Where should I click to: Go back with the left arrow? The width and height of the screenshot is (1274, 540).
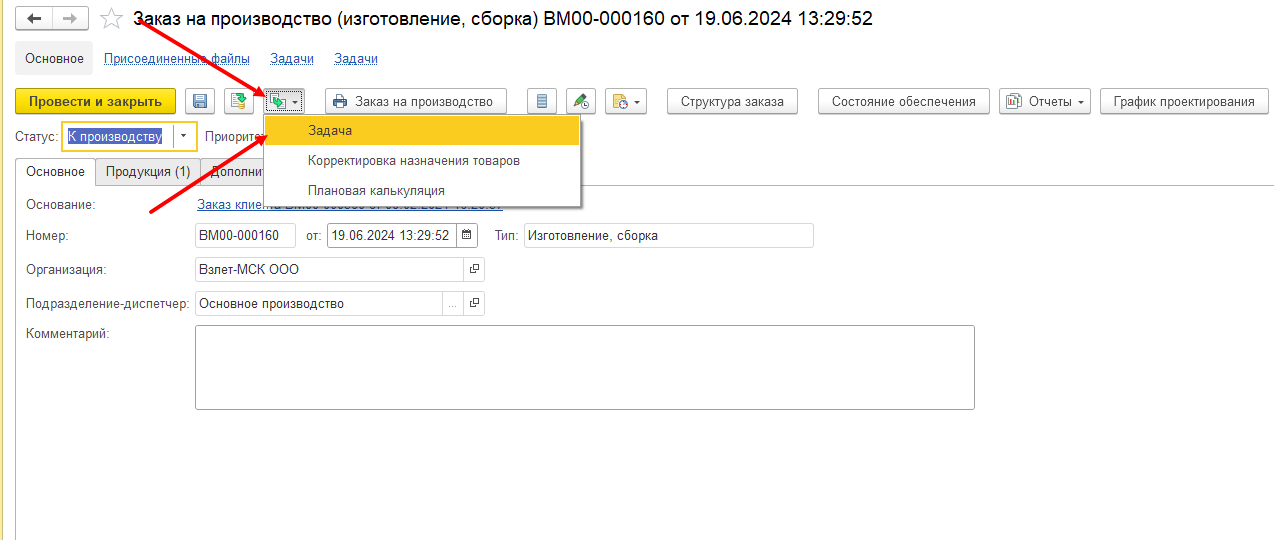coord(34,18)
